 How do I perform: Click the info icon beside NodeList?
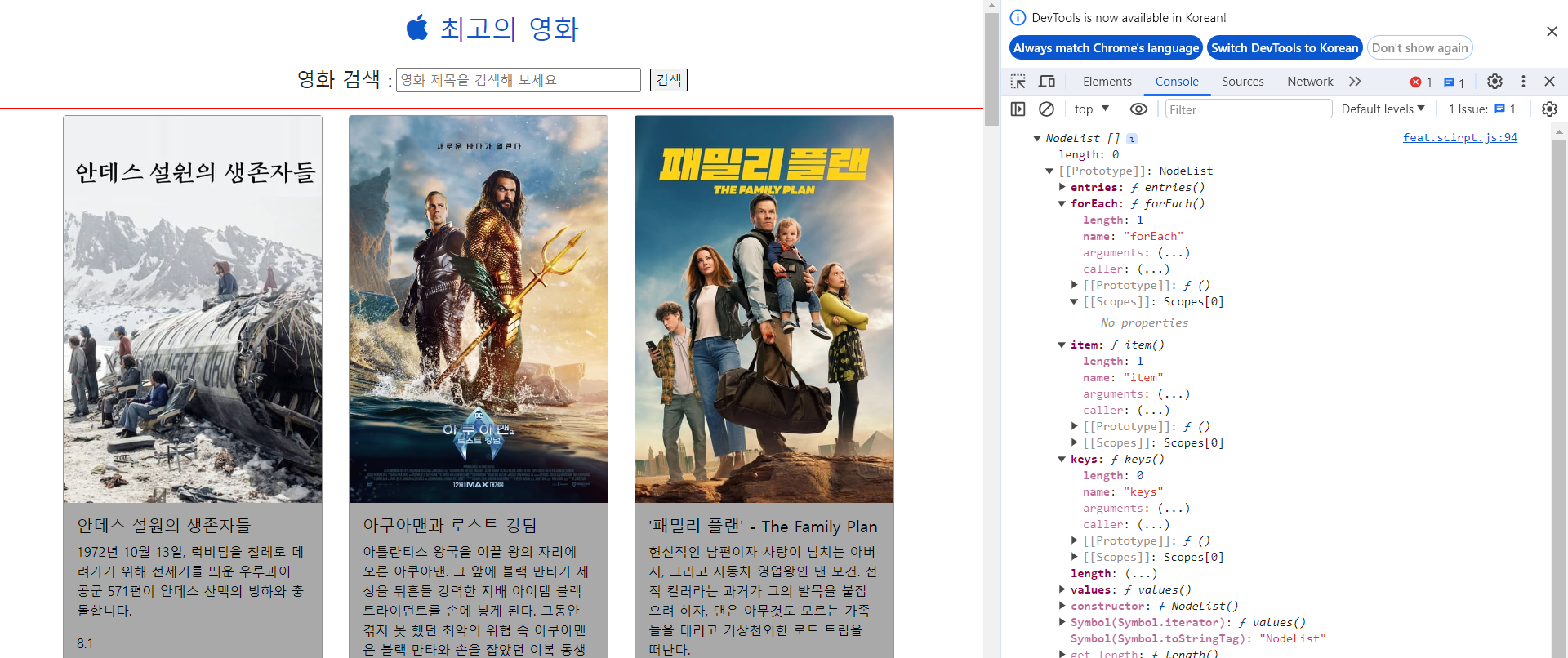[1132, 138]
